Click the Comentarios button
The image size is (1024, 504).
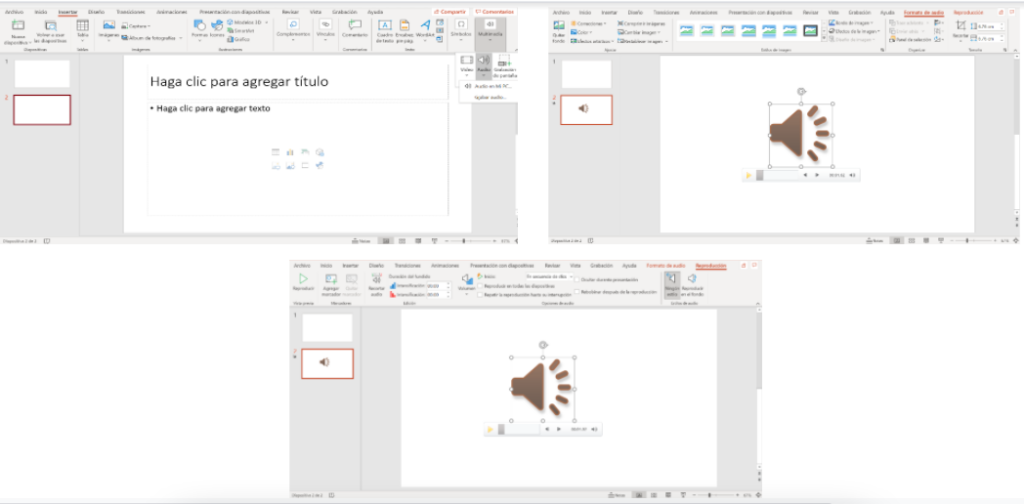494,12
